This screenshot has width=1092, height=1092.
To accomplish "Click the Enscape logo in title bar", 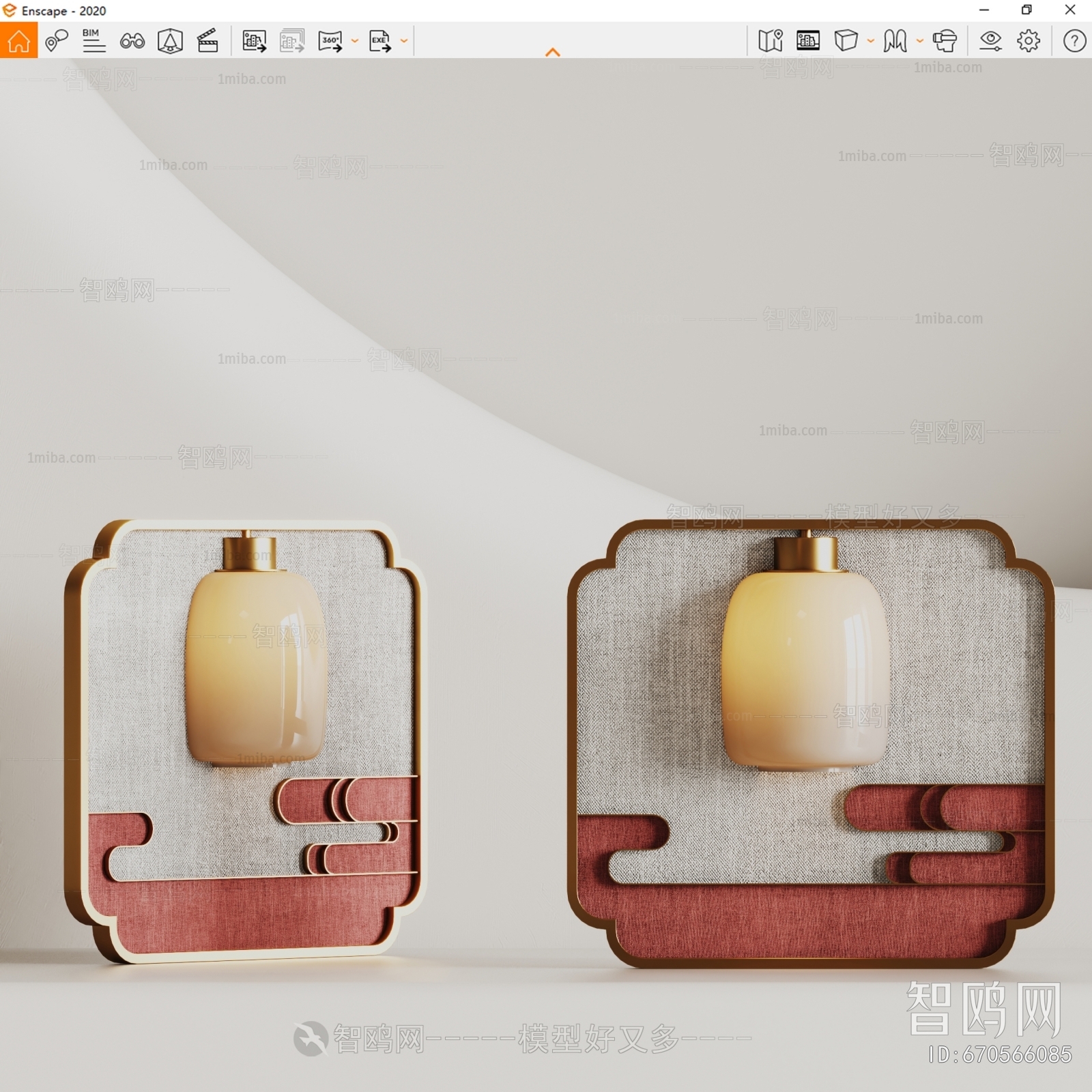I will (10, 10).
